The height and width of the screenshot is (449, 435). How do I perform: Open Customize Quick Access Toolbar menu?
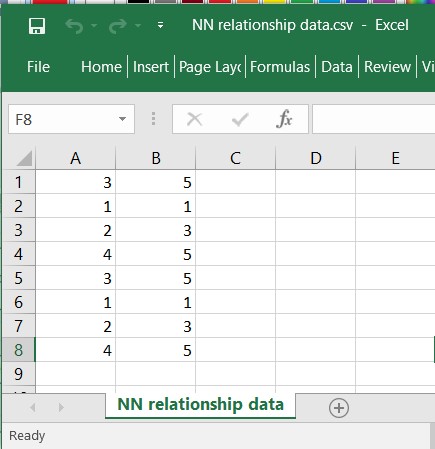point(160,25)
